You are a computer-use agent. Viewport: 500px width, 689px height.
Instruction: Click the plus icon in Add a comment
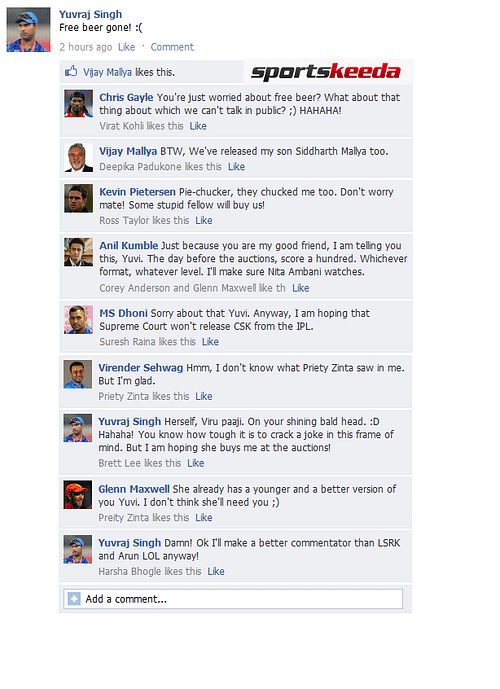[74, 599]
